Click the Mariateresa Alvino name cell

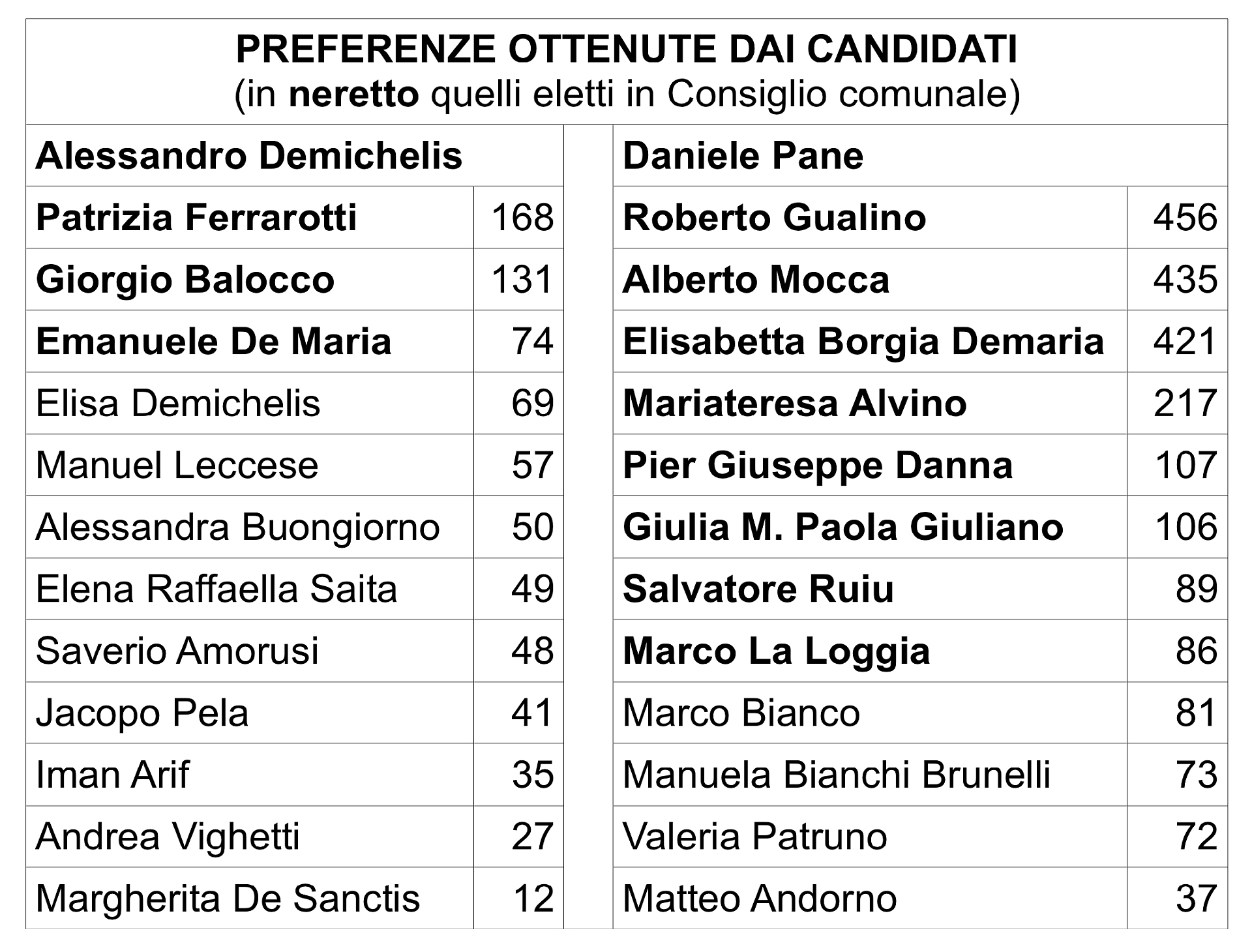click(x=870, y=403)
